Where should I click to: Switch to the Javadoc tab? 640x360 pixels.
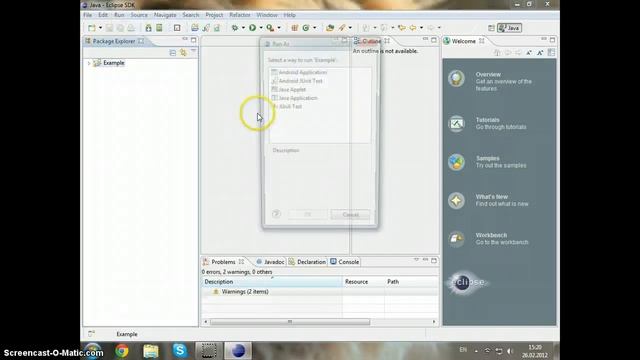[270, 262]
